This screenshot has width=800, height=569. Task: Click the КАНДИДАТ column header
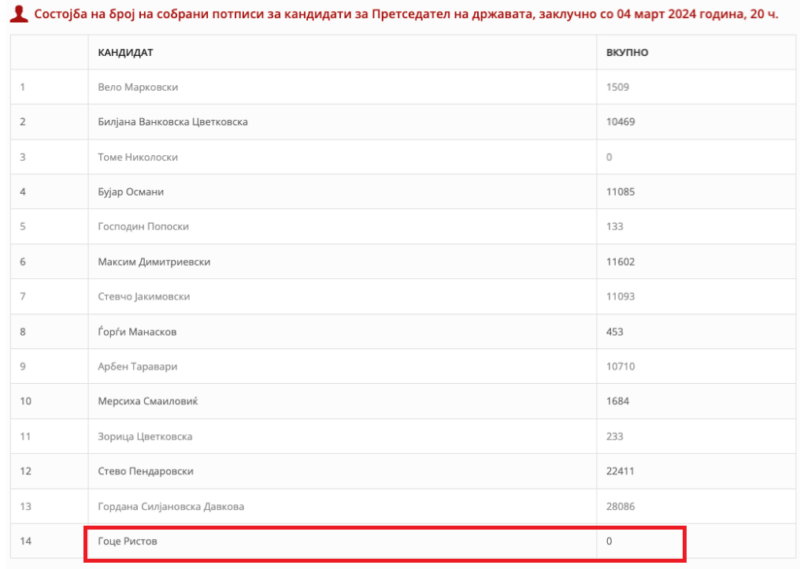[x=125, y=52]
